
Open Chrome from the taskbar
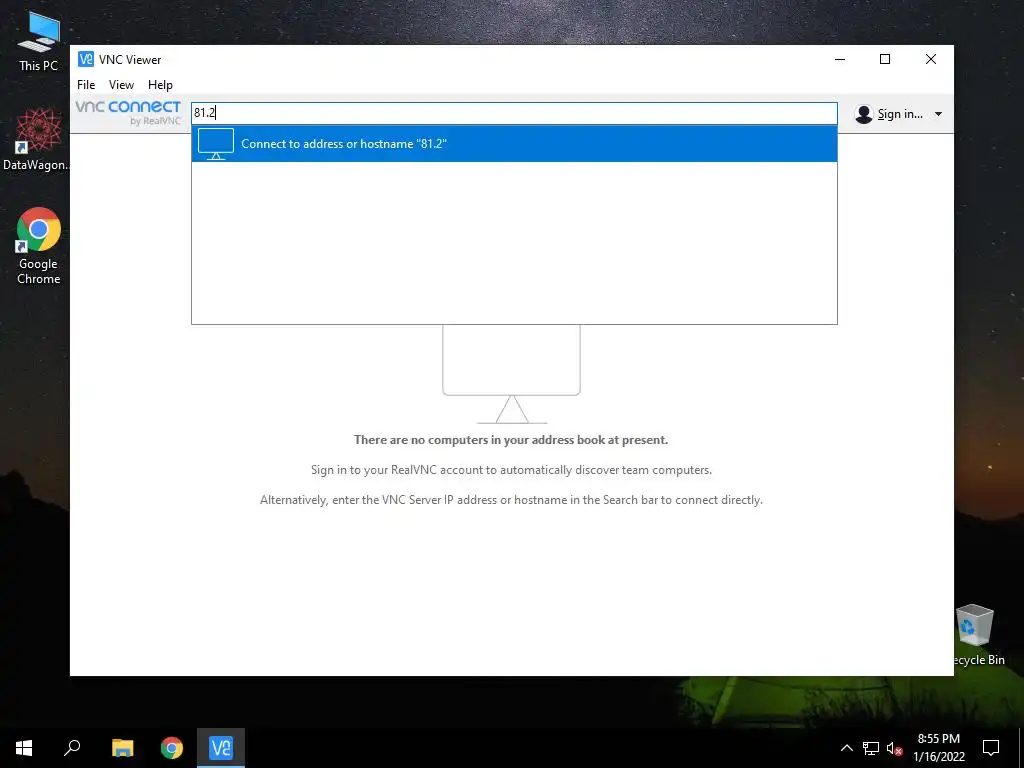pyautogui.click(x=172, y=748)
